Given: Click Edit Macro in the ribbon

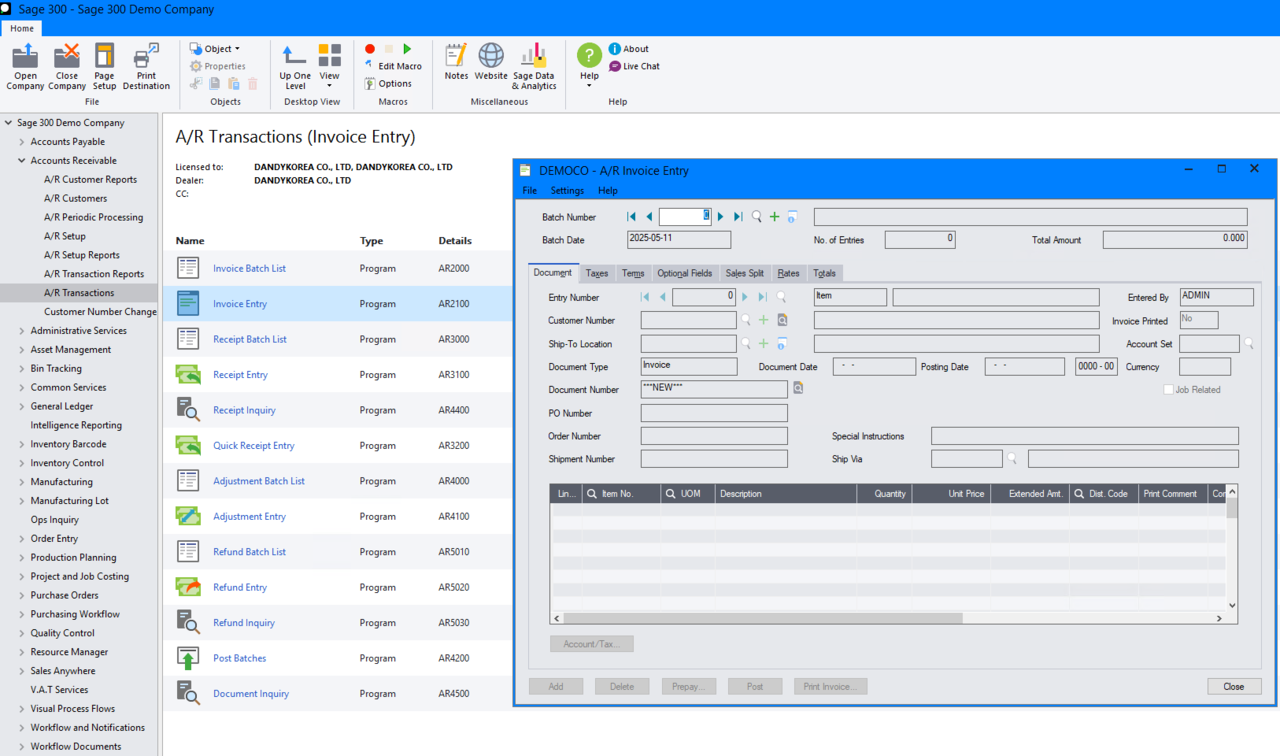Looking at the screenshot, I should coord(393,66).
